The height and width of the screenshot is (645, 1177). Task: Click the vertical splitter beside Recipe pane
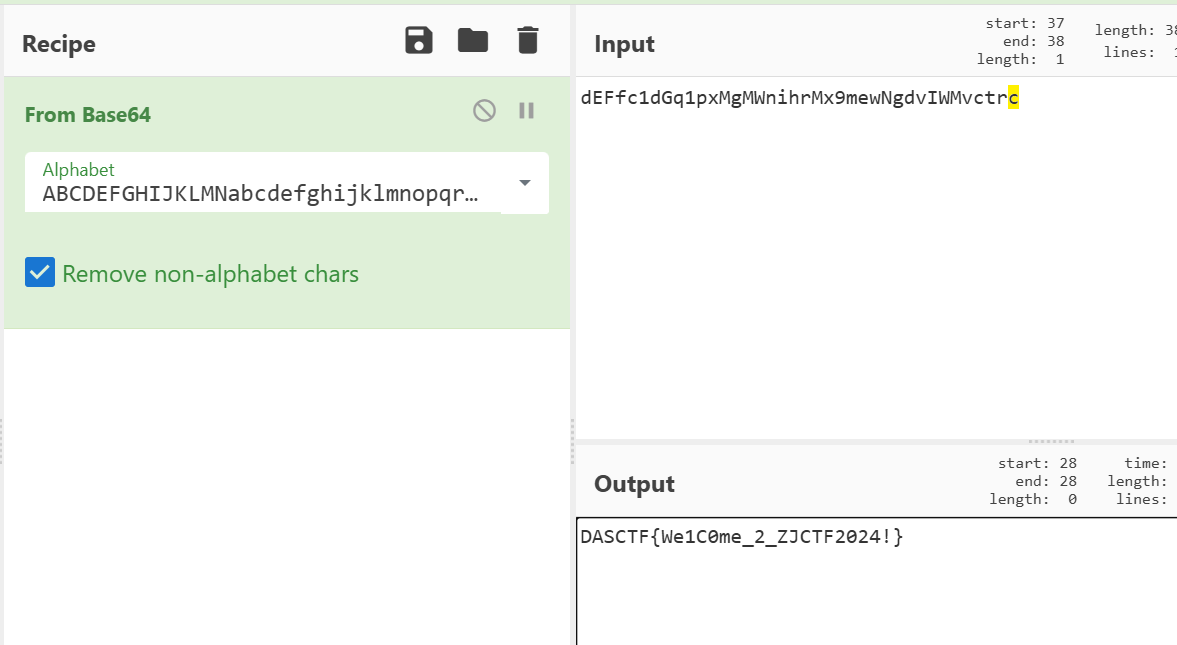(573, 428)
